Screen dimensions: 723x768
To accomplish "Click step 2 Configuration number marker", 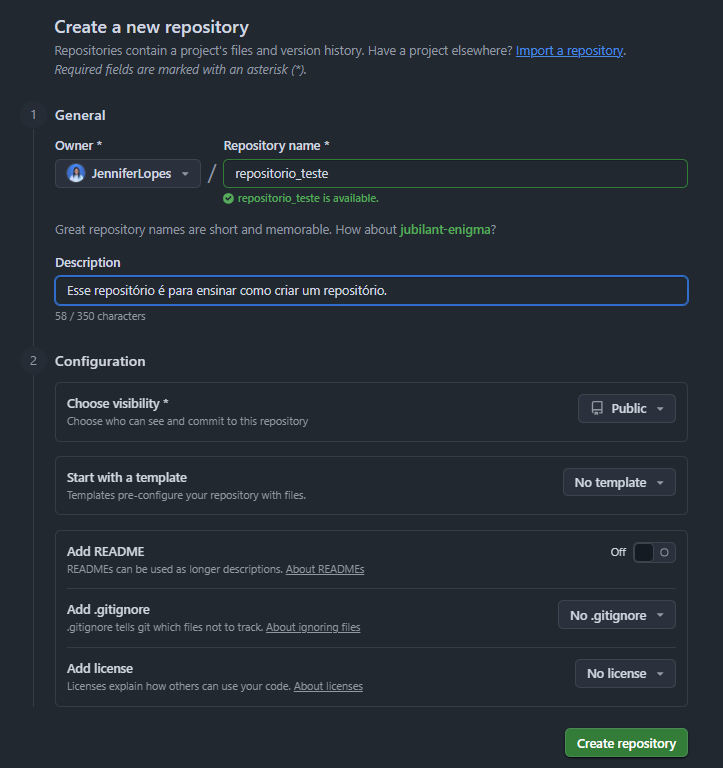I will tap(33, 361).
